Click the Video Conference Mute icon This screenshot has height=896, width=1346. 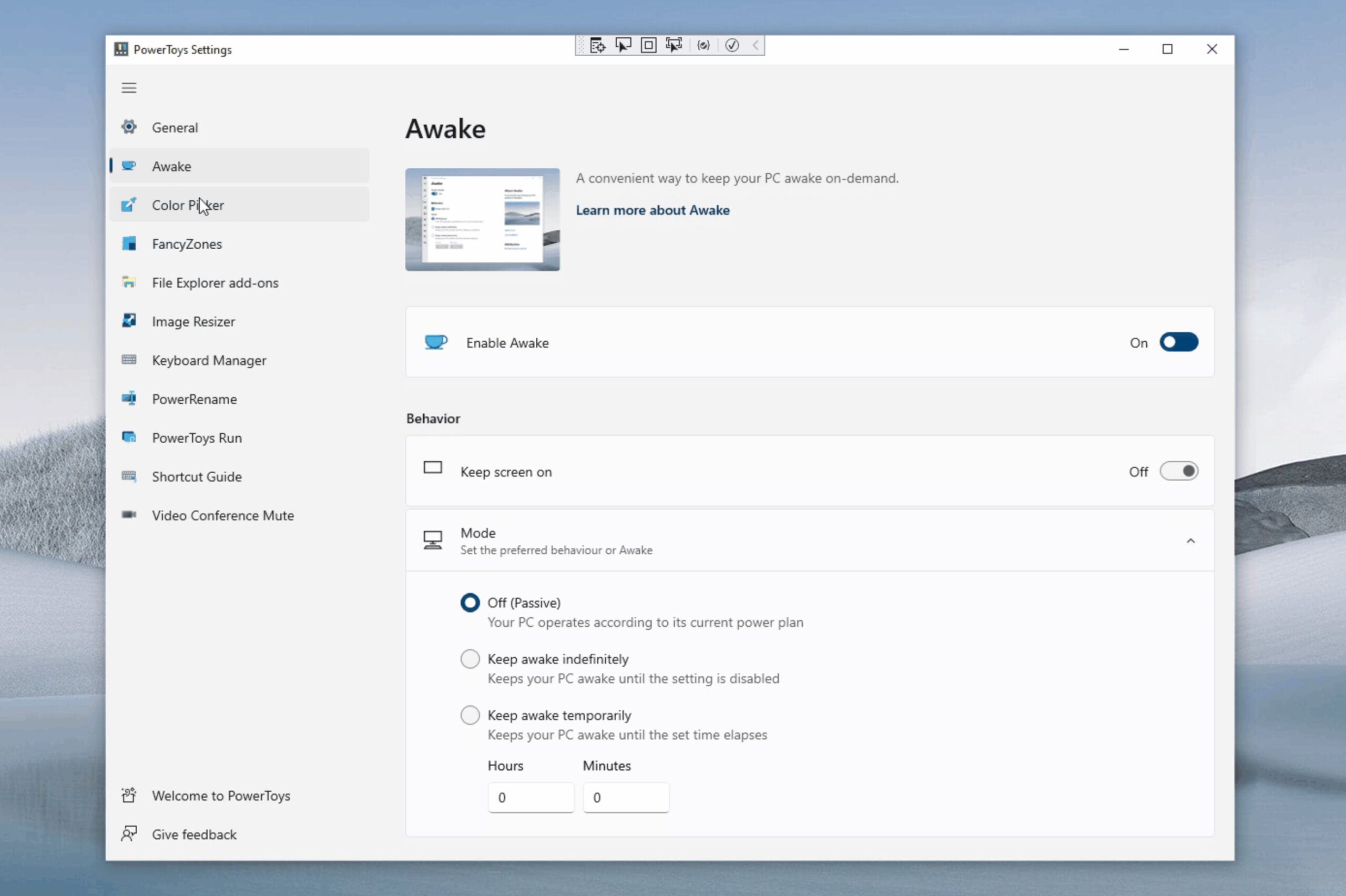129,515
